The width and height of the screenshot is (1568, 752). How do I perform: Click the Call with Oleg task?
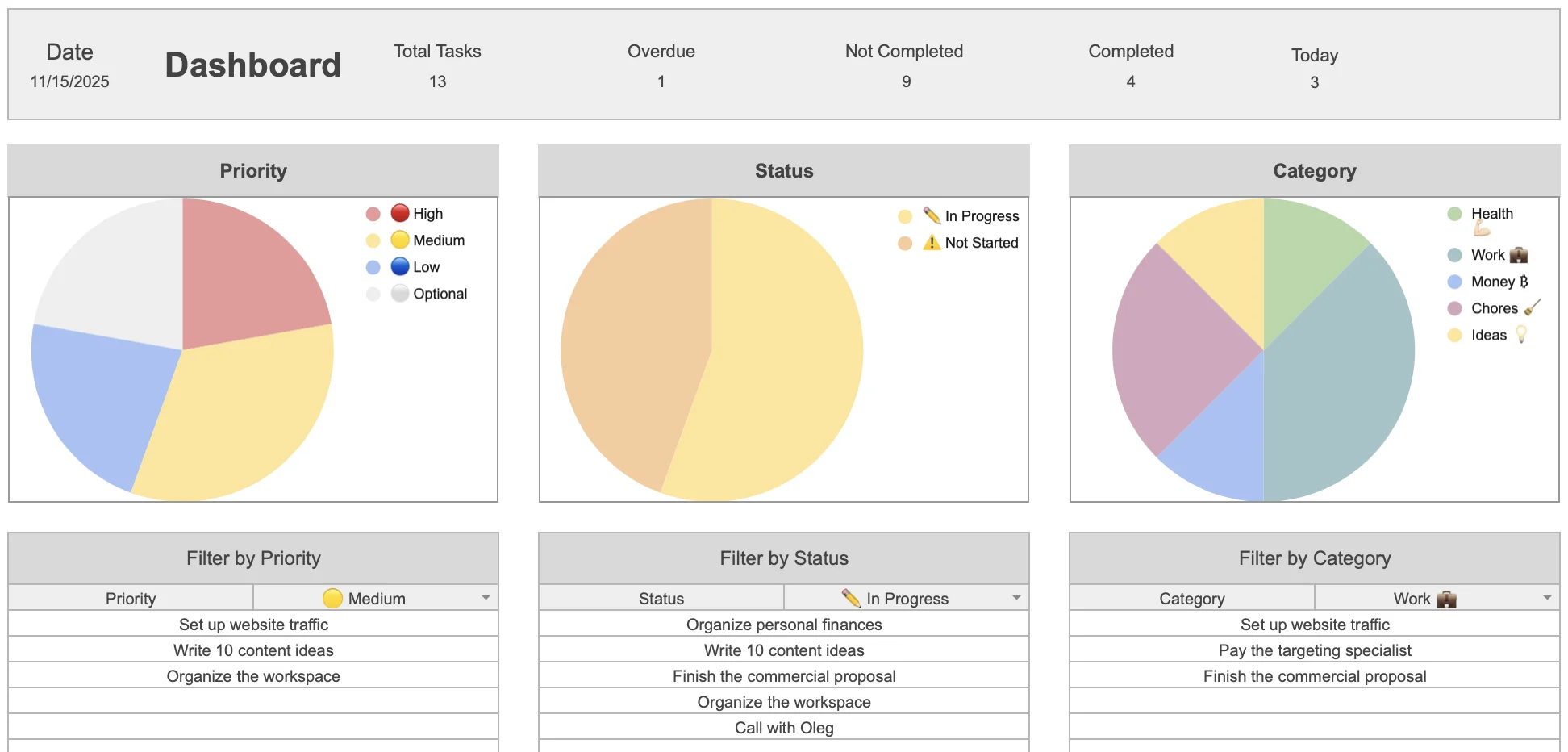(784, 728)
